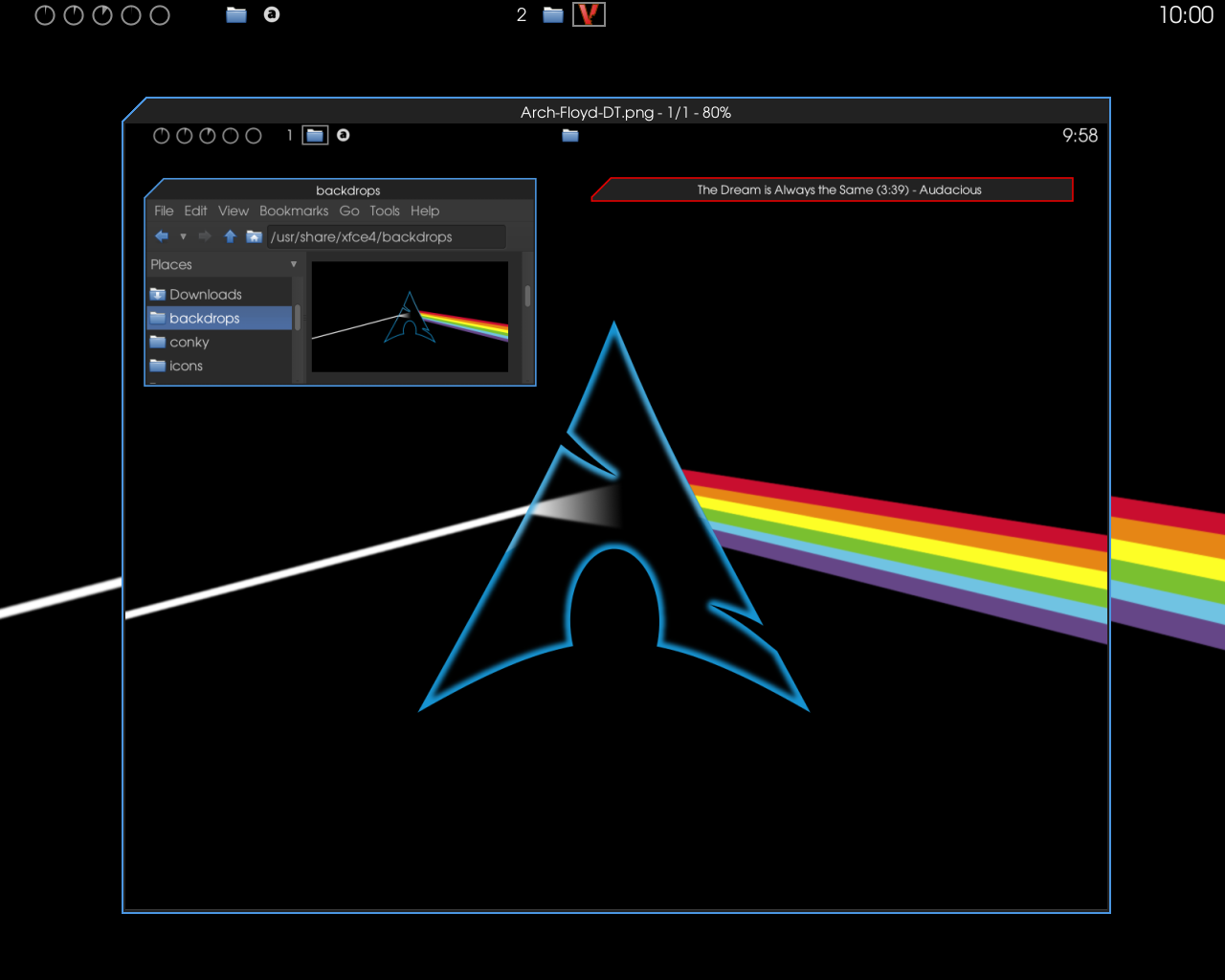The height and width of the screenshot is (980, 1225).
Task: Click the Audacious red-bordered title bar
Action: (833, 189)
